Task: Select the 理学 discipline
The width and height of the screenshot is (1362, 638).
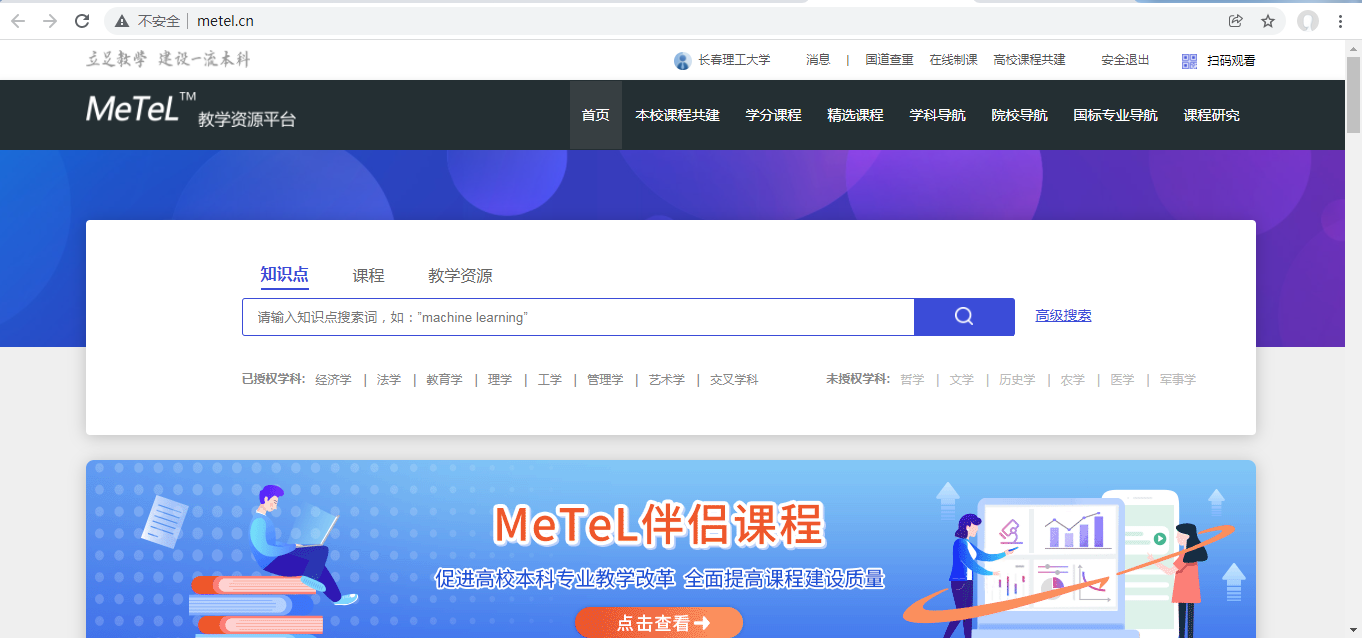Action: pos(500,380)
